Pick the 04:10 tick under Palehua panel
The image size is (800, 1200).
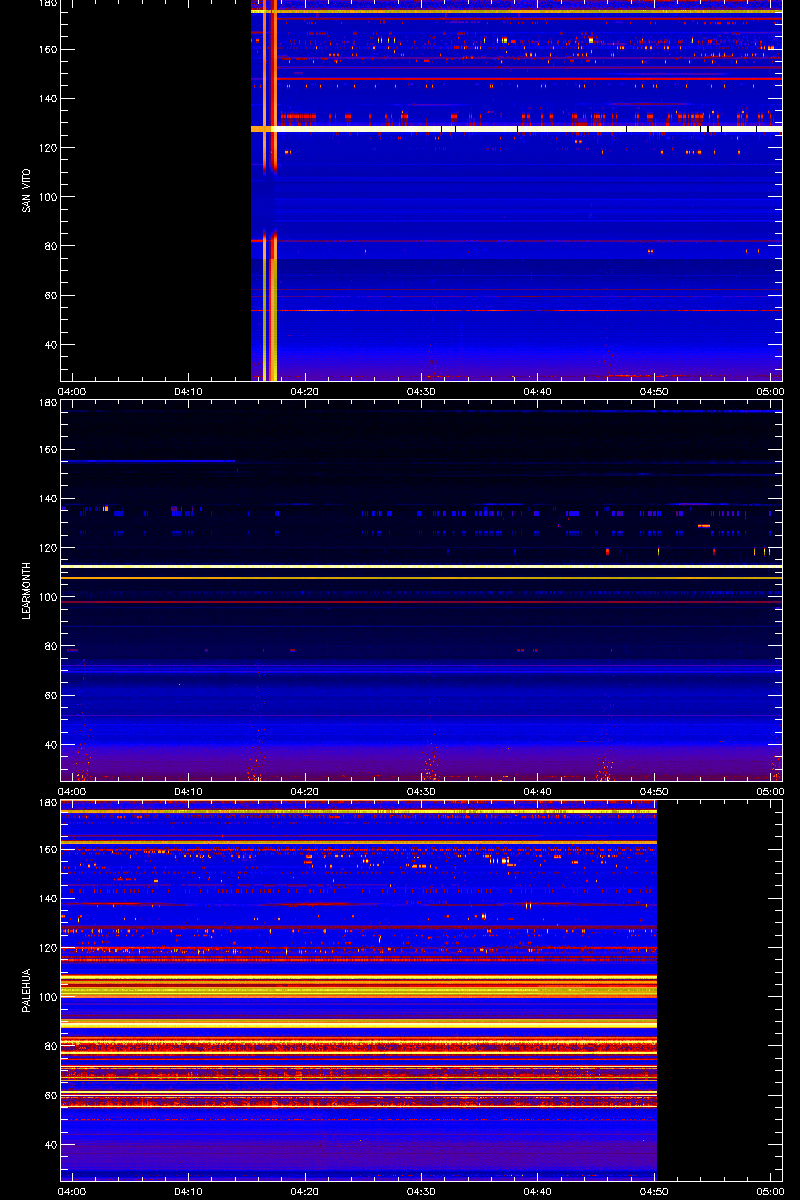(189, 1191)
